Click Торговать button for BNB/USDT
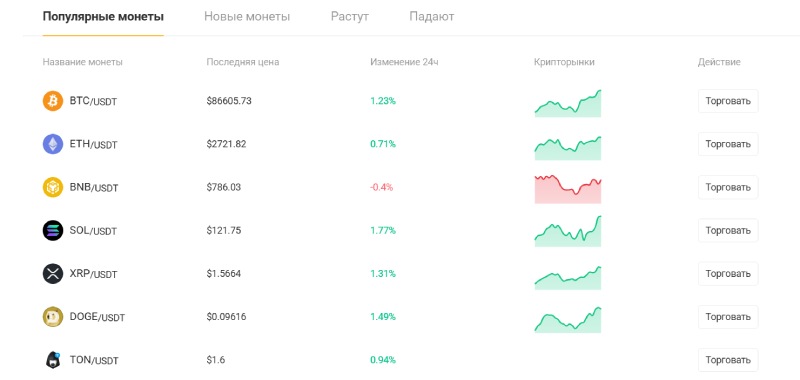The width and height of the screenshot is (800, 380). (x=728, y=187)
